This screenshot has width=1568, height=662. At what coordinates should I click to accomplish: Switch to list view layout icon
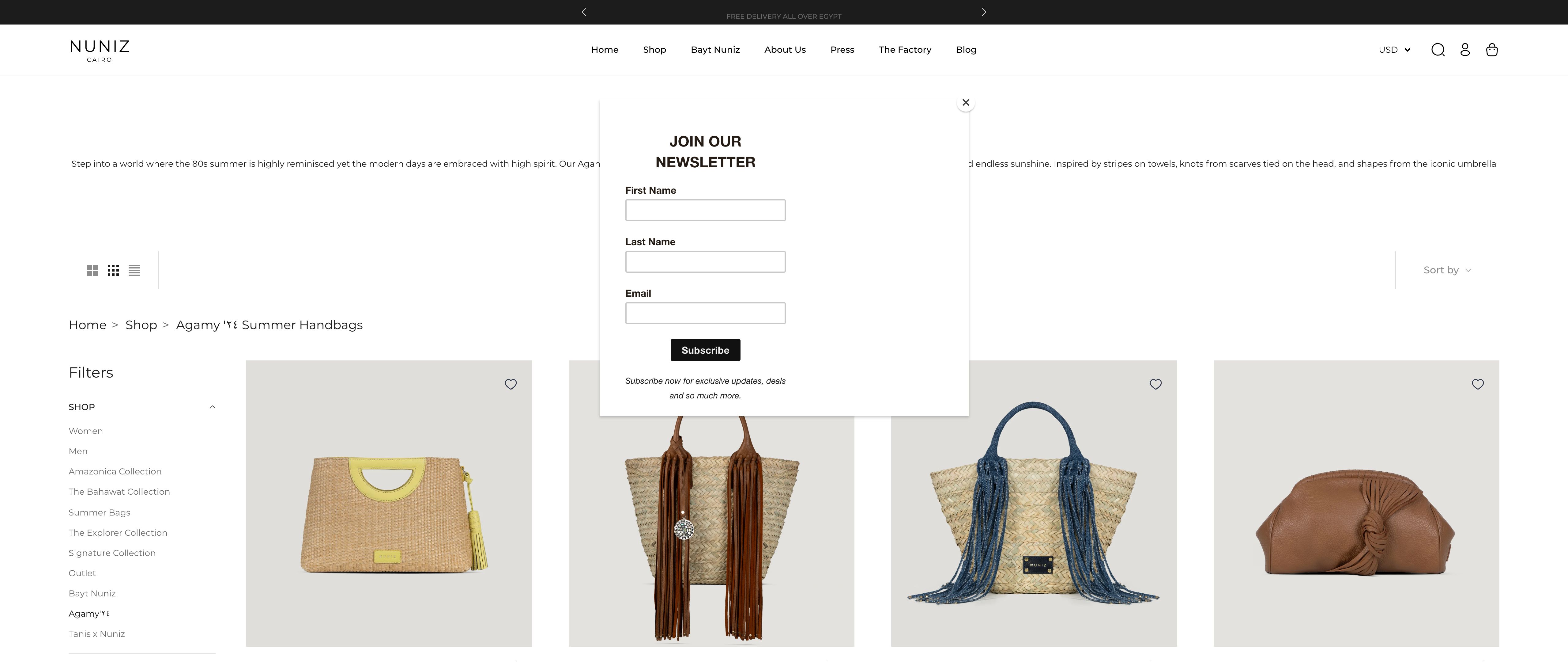point(134,270)
